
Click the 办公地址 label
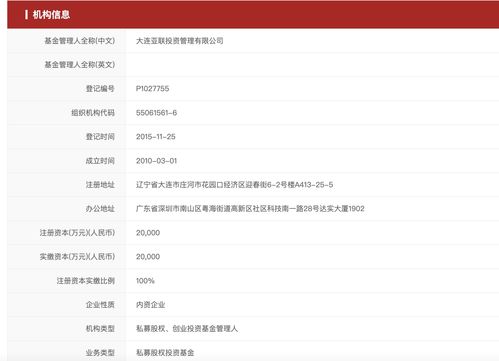point(100,209)
